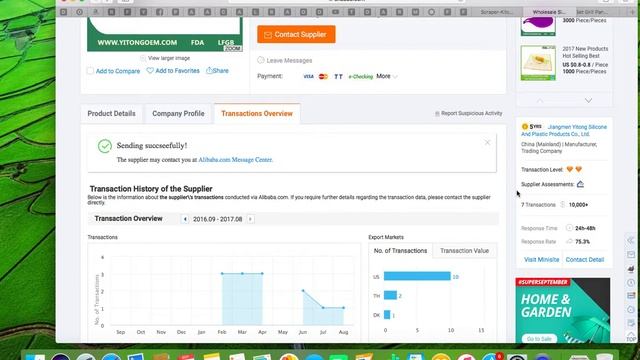The height and width of the screenshot is (360, 640).
Task: Show previous products with up chevron
Action: coord(540,100)
